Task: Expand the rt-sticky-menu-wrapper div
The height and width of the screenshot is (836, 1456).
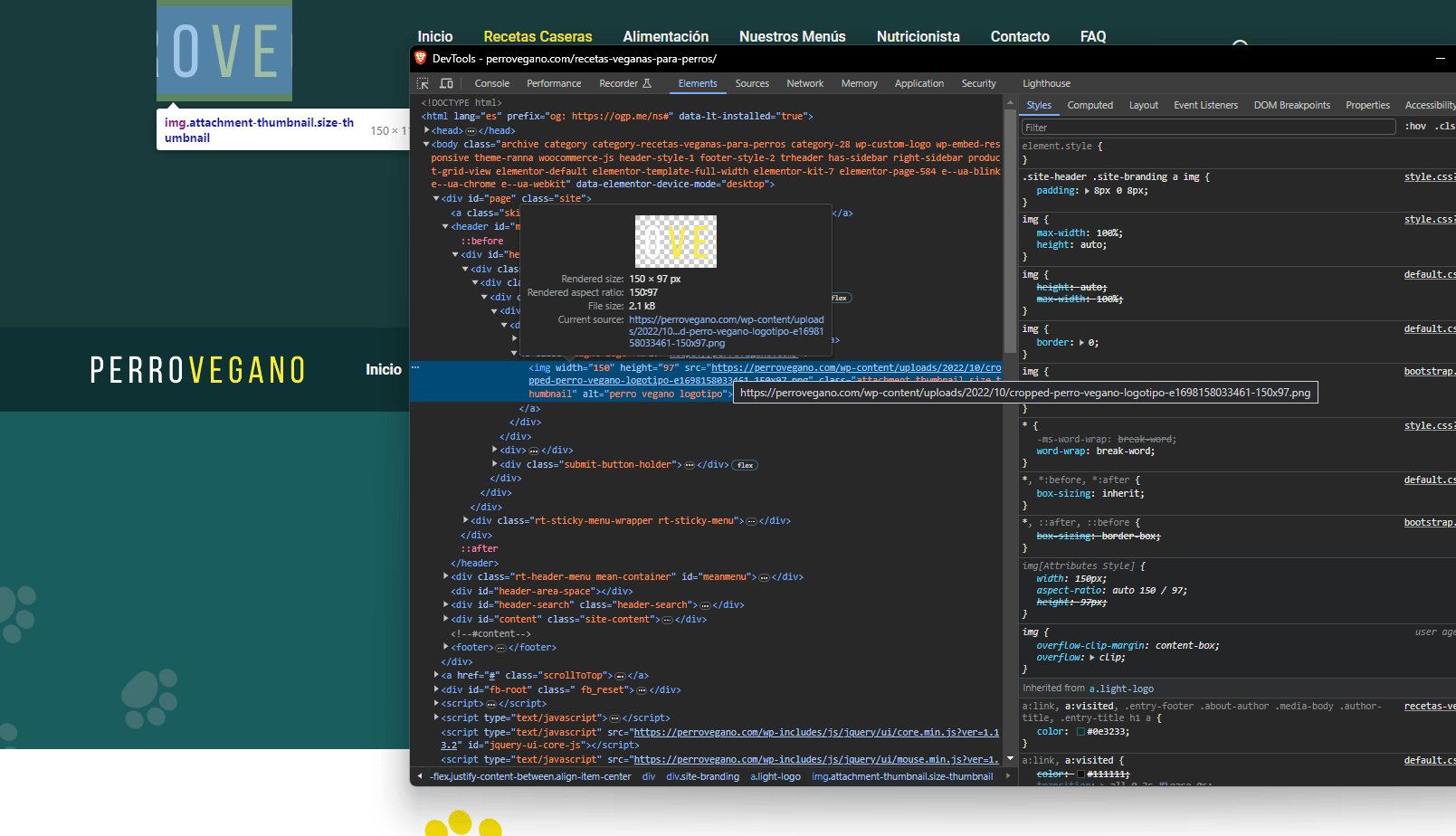Action: click(466, 520)
